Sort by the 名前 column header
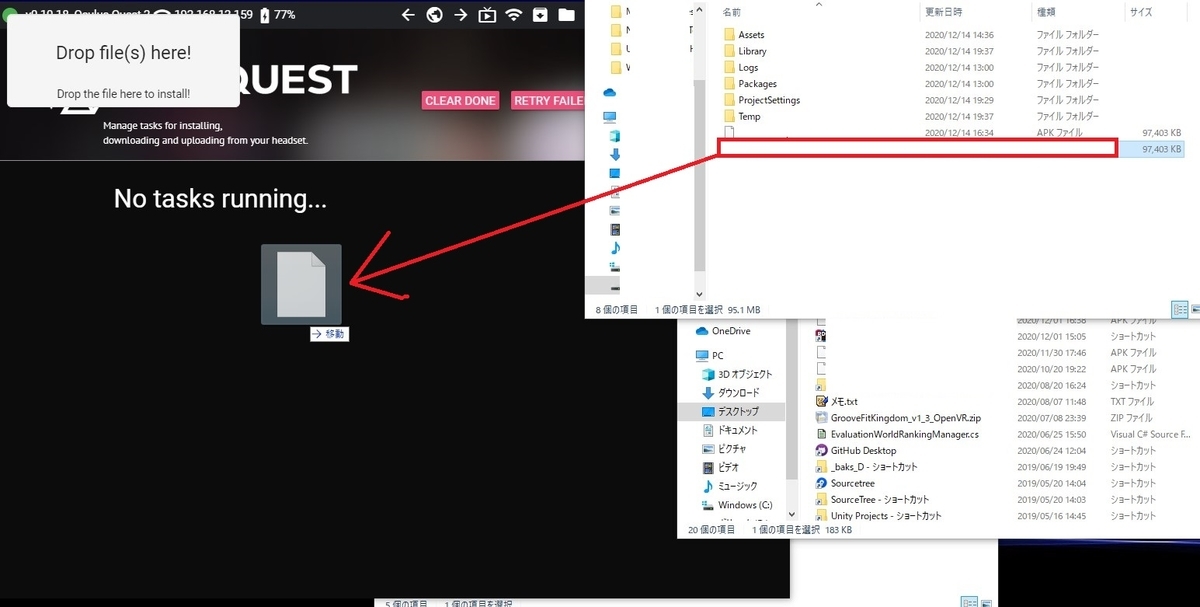 [731, 12]
